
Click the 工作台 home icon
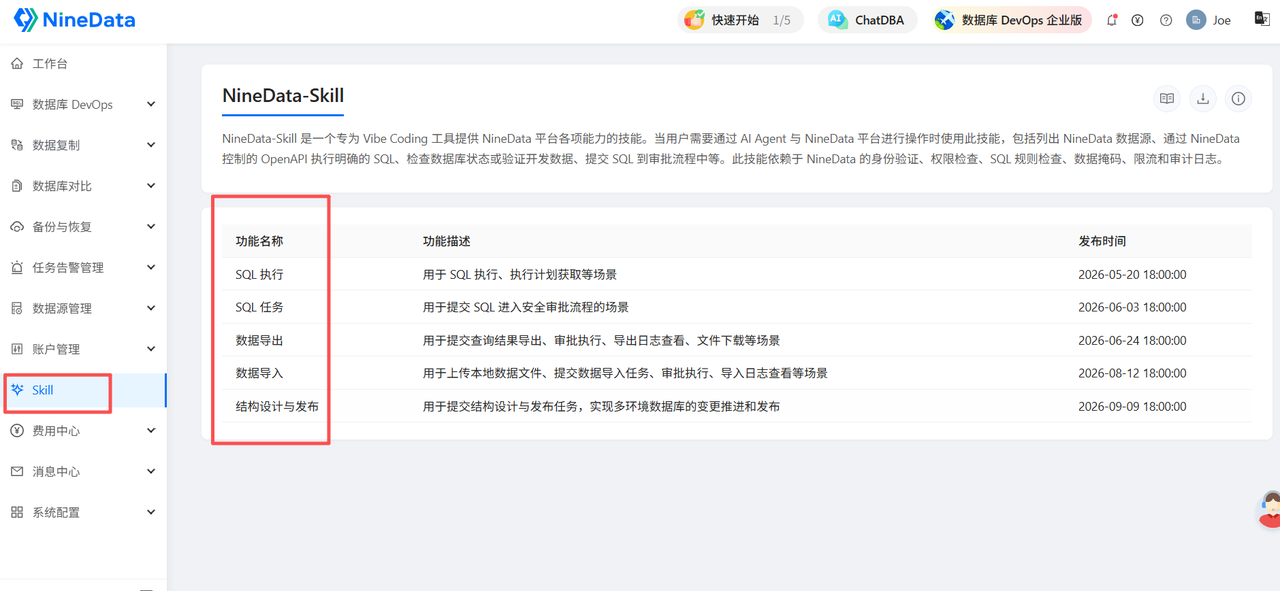(x=17, y=64)
